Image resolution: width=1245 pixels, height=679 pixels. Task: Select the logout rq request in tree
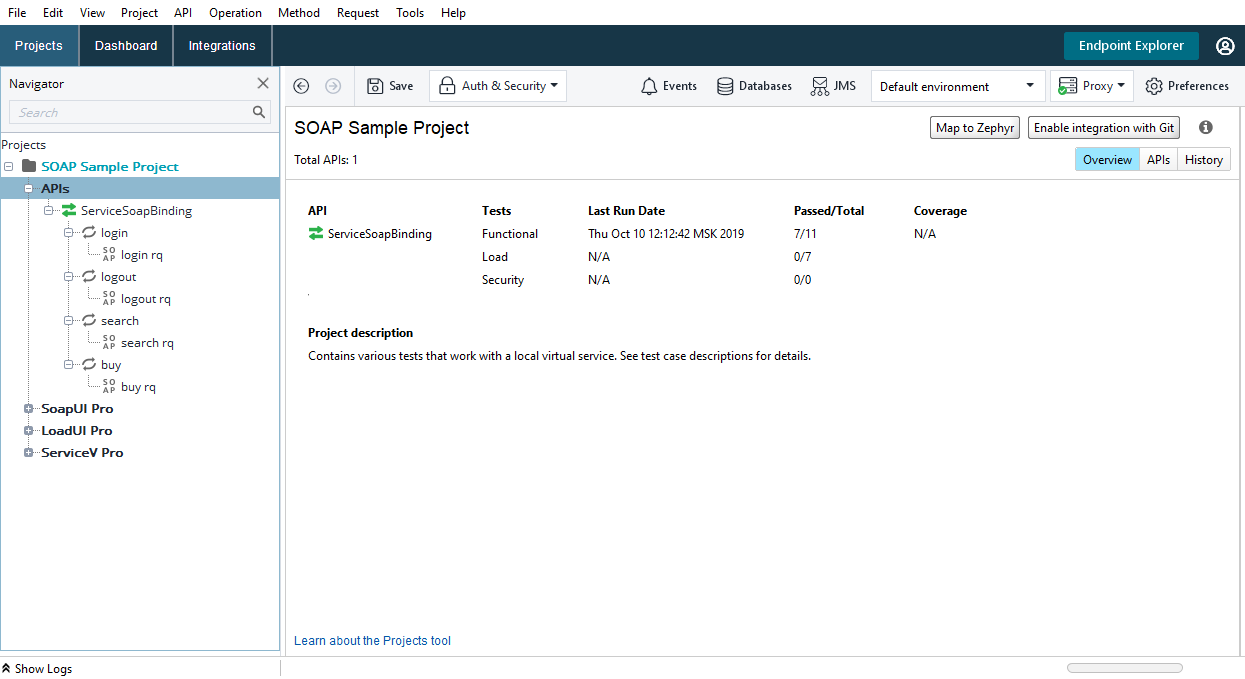pyautogui.click(x=146, y=299)
